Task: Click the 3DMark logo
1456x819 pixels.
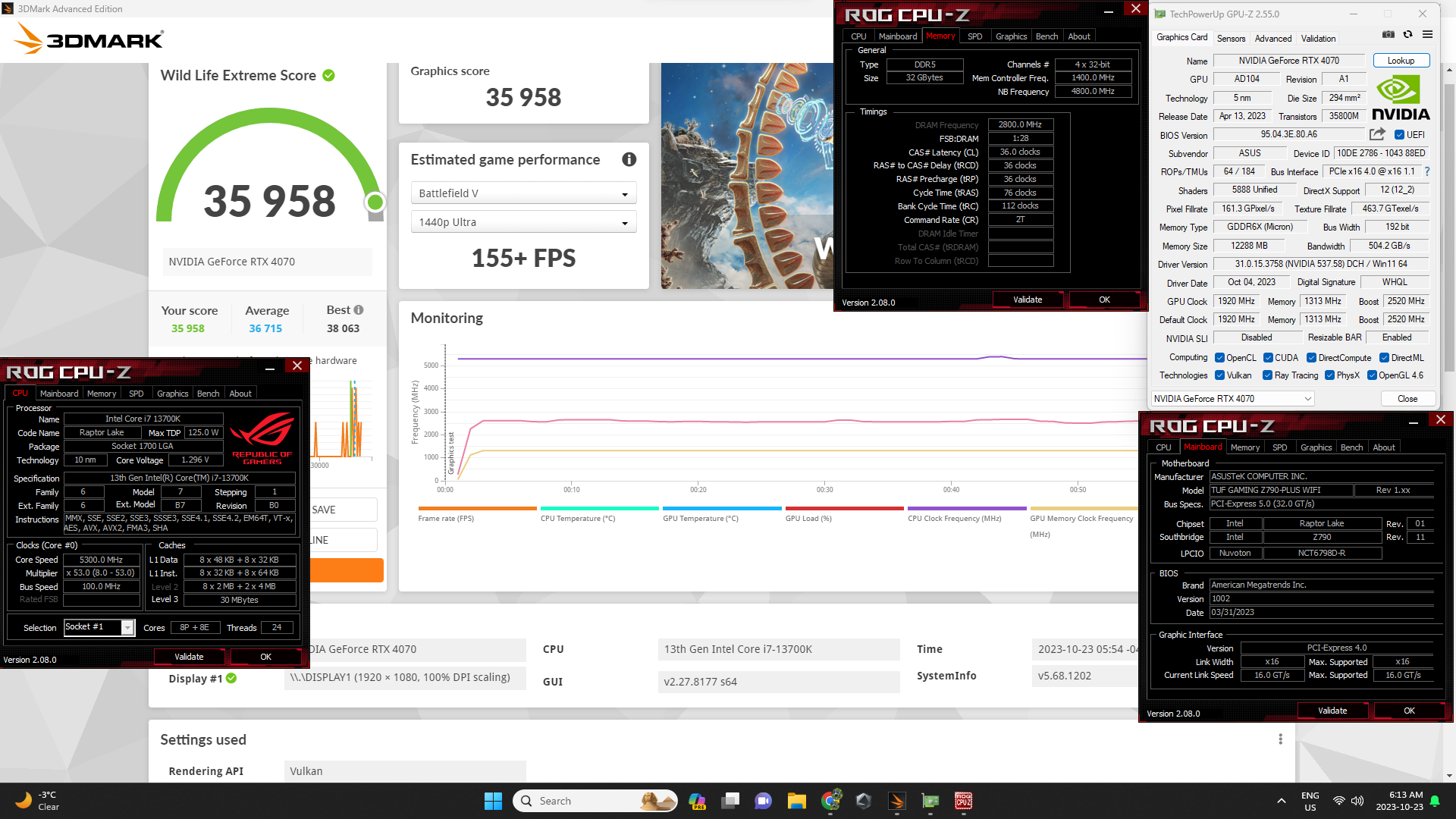Action: [89, 39]
